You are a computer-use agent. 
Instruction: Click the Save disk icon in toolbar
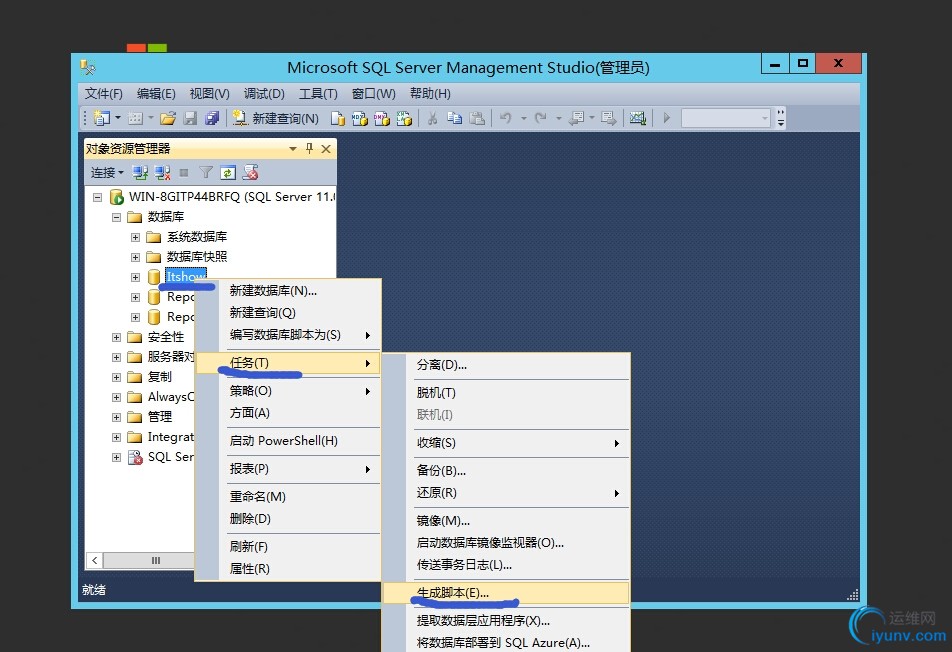pyautogui.click(x=191, y=118)
